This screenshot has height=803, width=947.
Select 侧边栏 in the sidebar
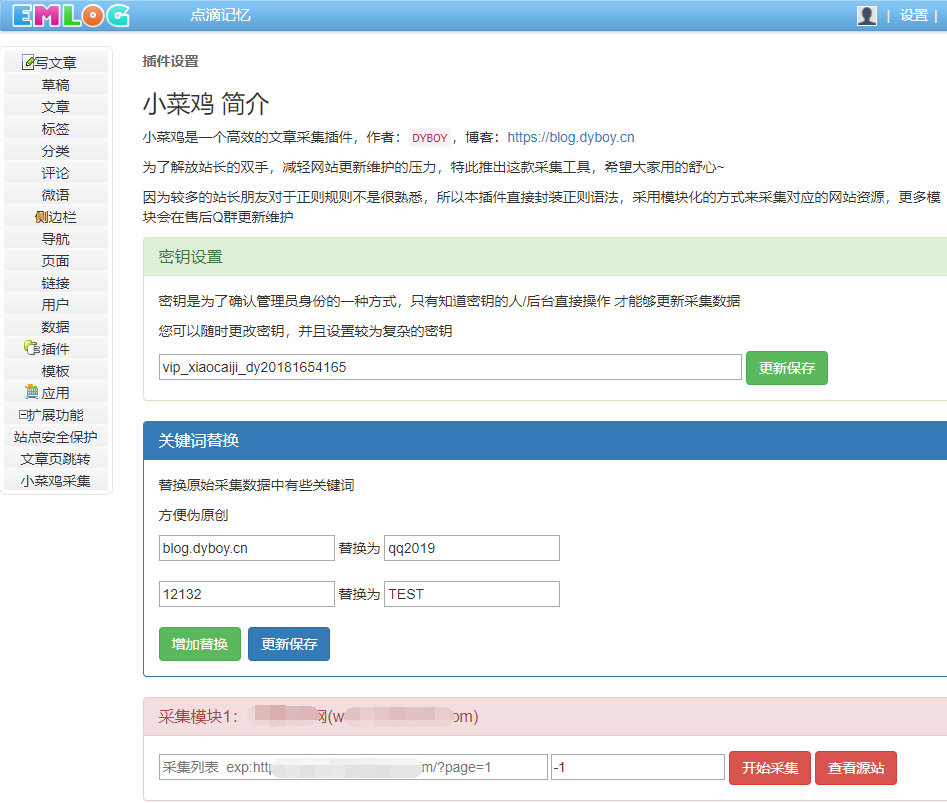pyautogui.click(x=56, y=217)
